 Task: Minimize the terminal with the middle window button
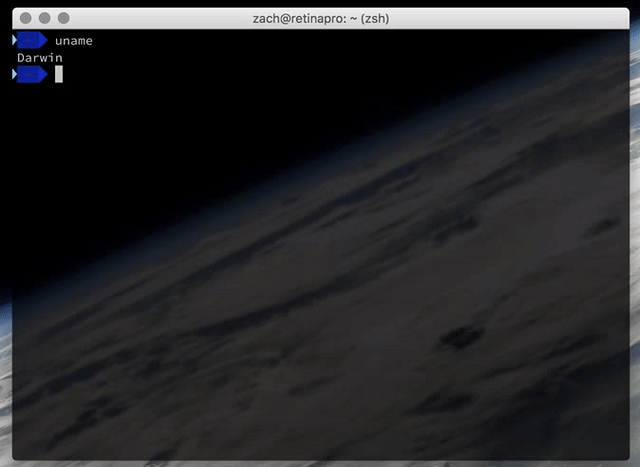pos(44,18)
